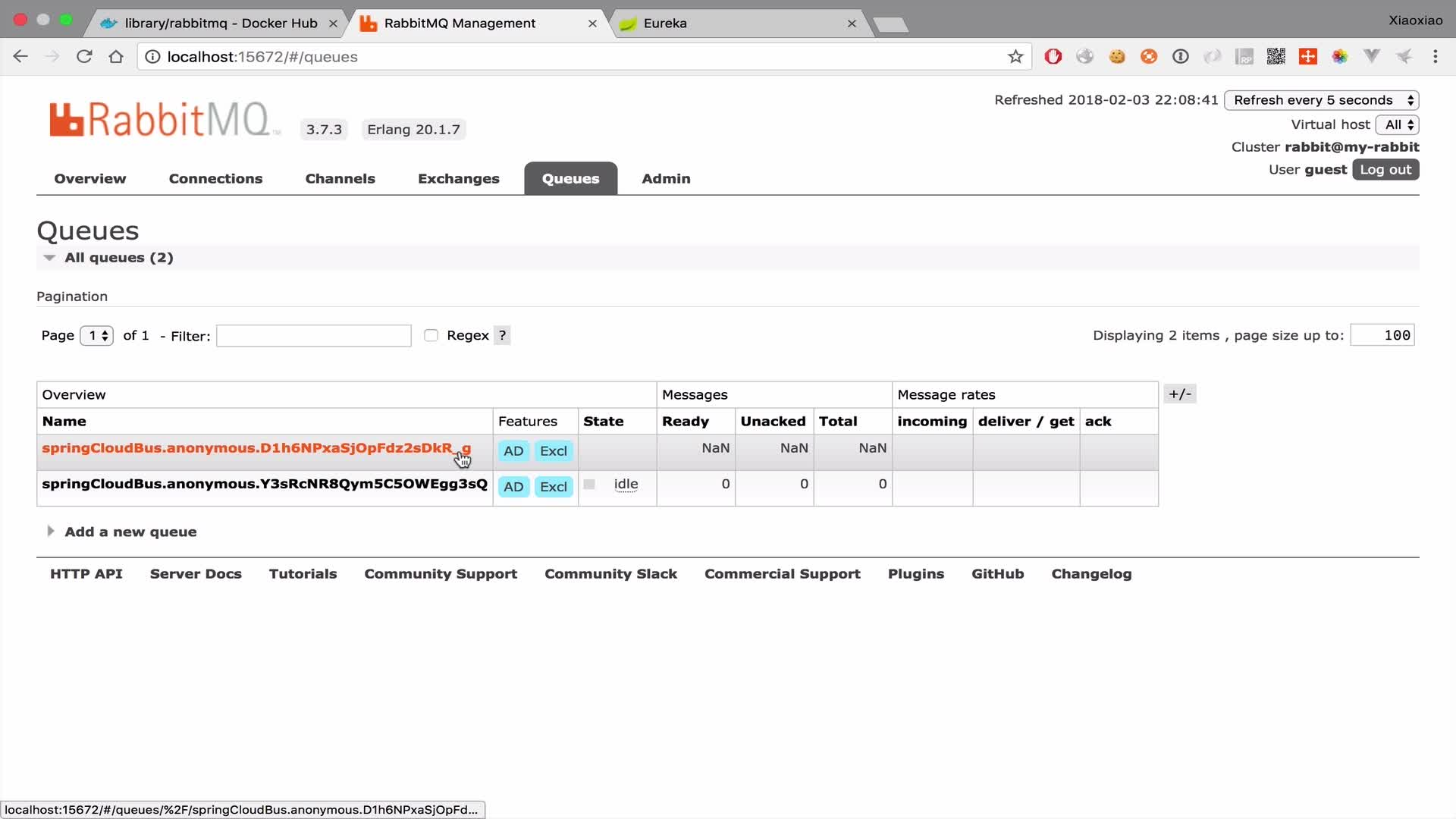
Task: Click the springCloudBus anonymous D1h6N queue link
Action: click(x=255, y=448)
